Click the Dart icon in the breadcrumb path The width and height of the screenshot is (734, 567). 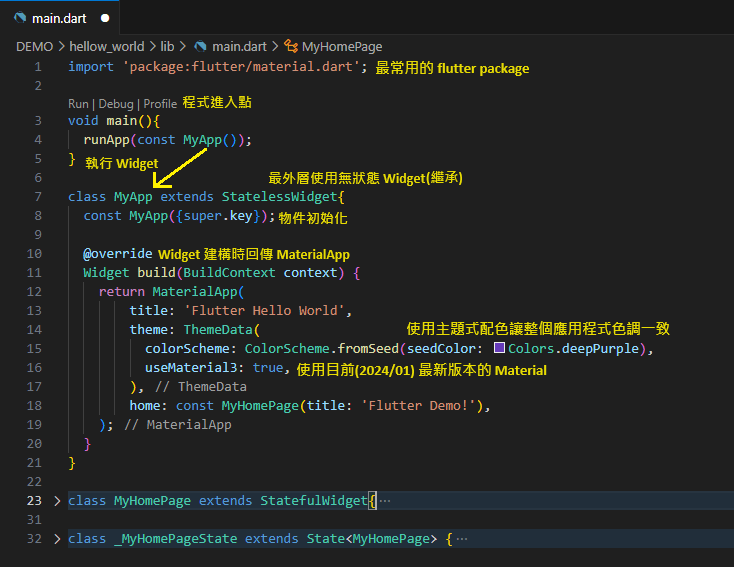(200, 46)
